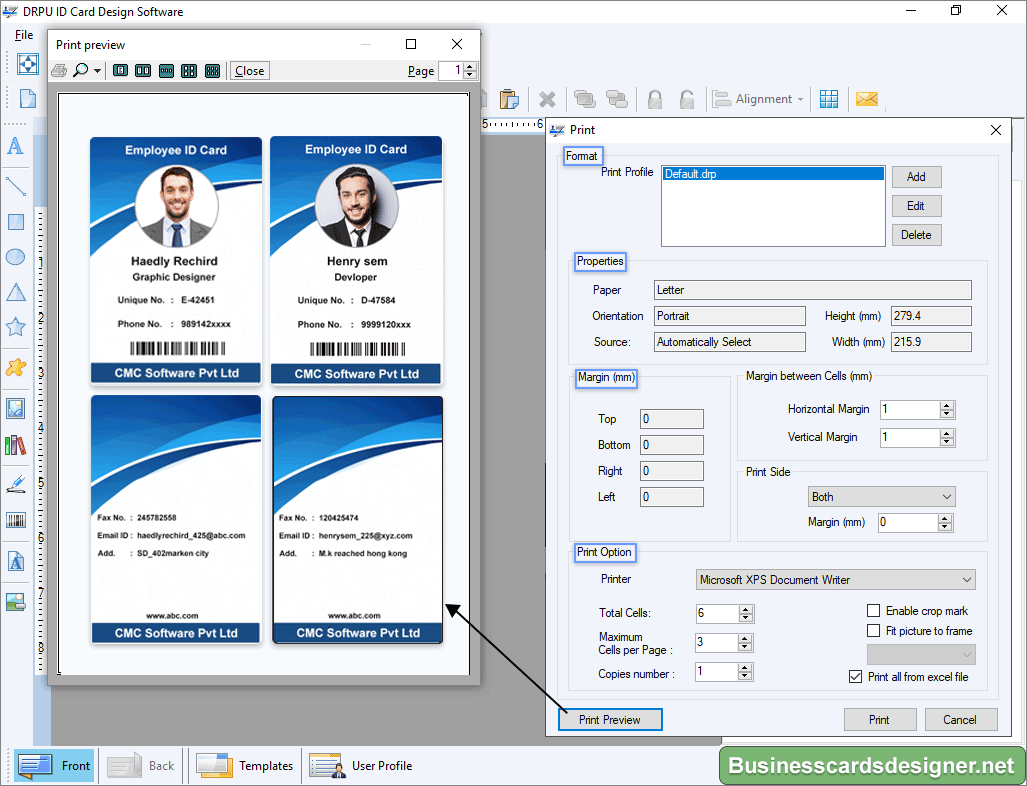Viewport: 1027px width, 786px height.
Task: Enable crop mark checkbox
Action: coord(873,610)
